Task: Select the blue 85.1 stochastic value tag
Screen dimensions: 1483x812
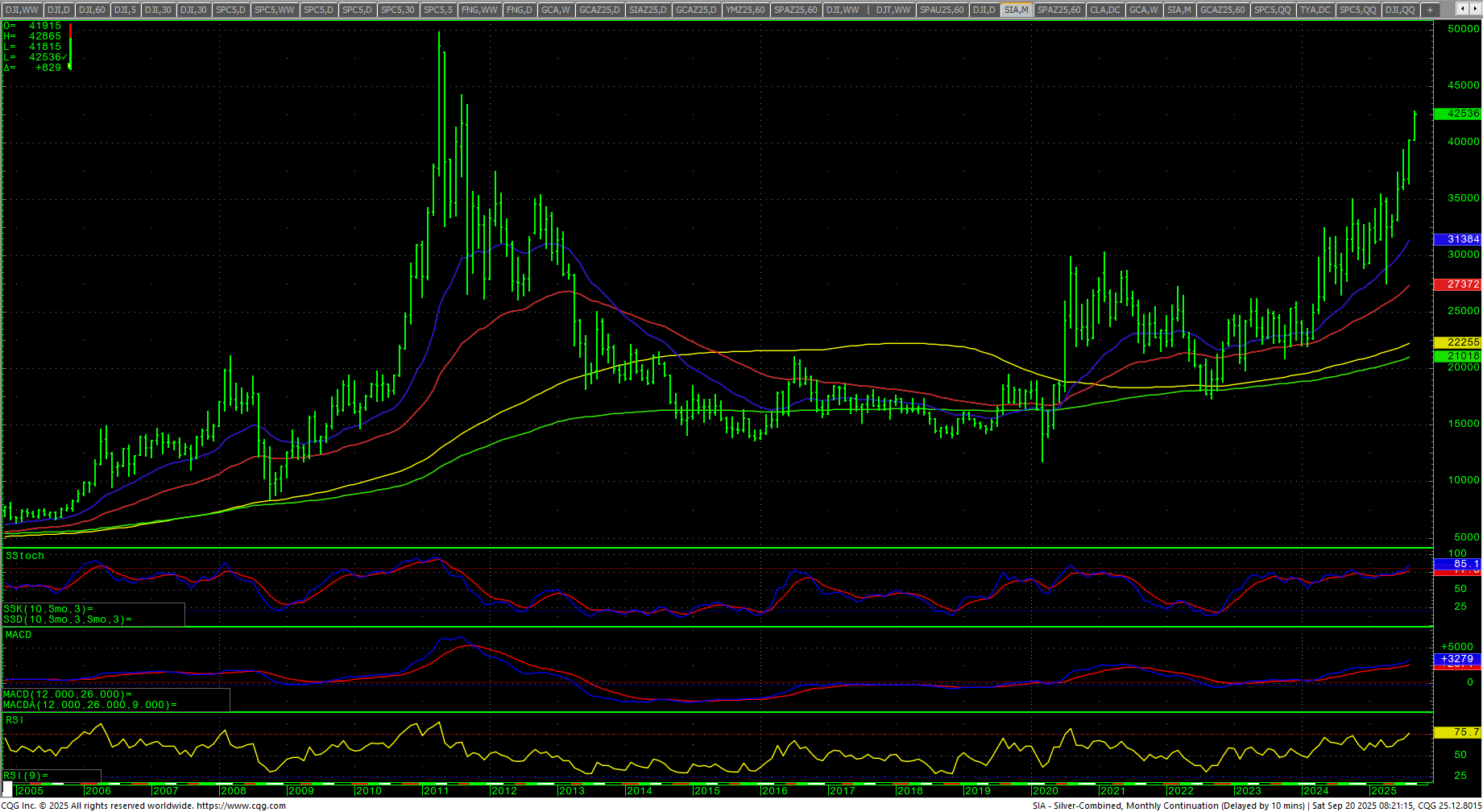Action: 1457,564
